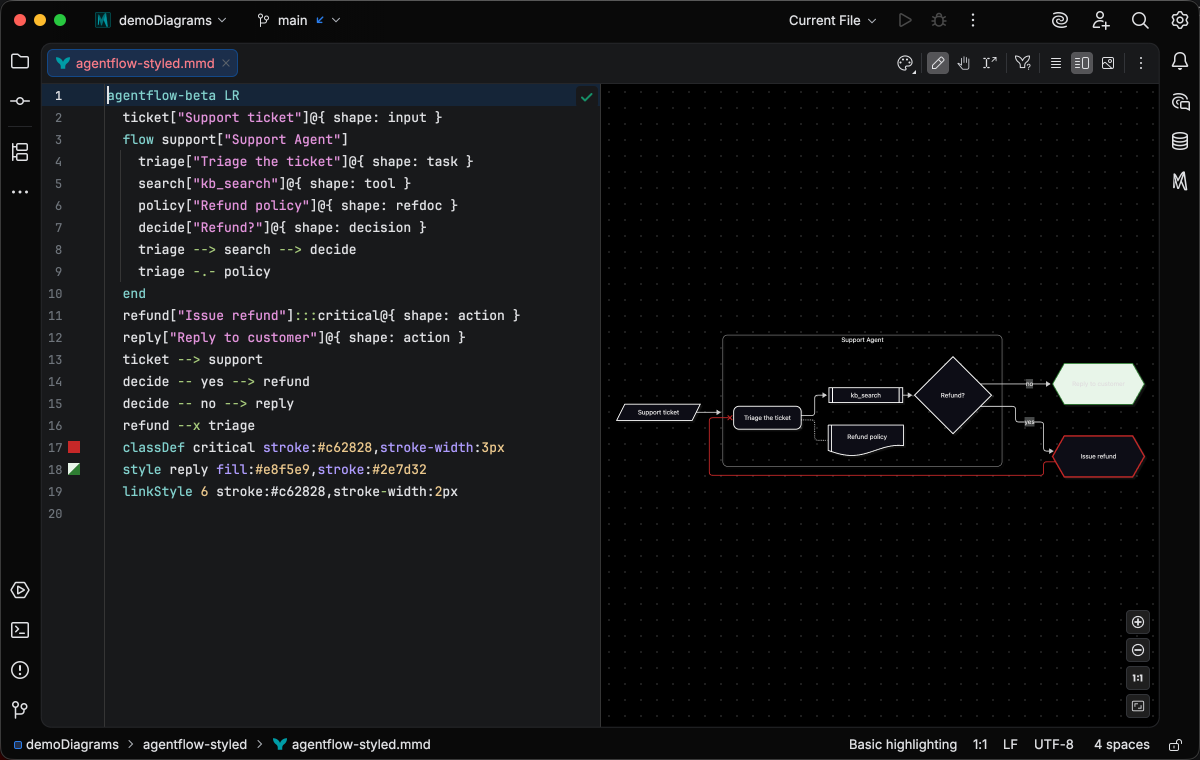Click the kb_search tool node
Screen dimensions: 1200x760
pos(866,395)
